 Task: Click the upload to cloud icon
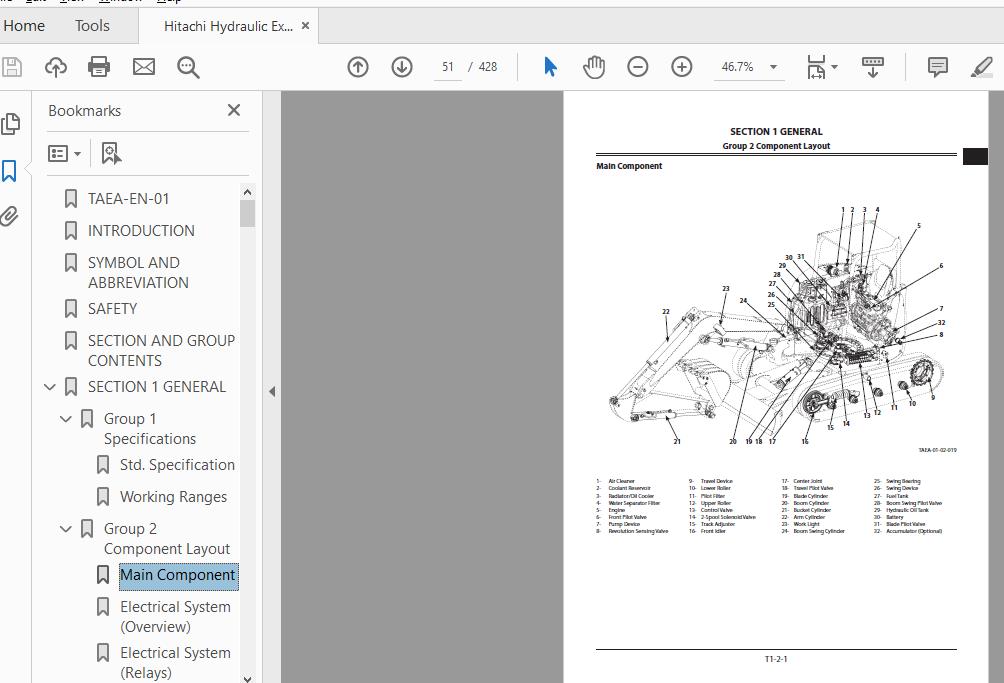tap(56, 67)
